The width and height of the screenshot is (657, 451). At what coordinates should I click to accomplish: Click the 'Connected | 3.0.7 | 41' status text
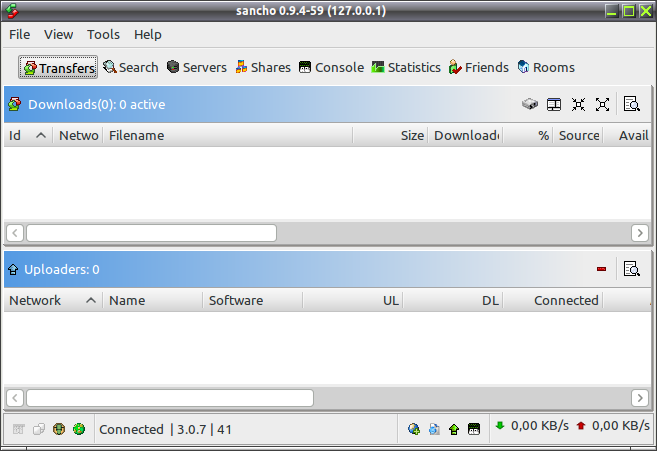tap(165, 429)
